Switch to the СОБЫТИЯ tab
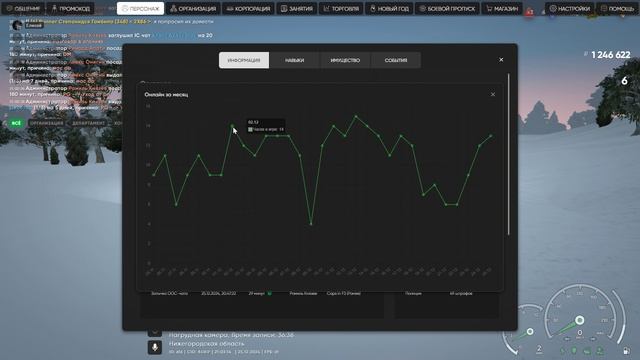 pos(396,60)
